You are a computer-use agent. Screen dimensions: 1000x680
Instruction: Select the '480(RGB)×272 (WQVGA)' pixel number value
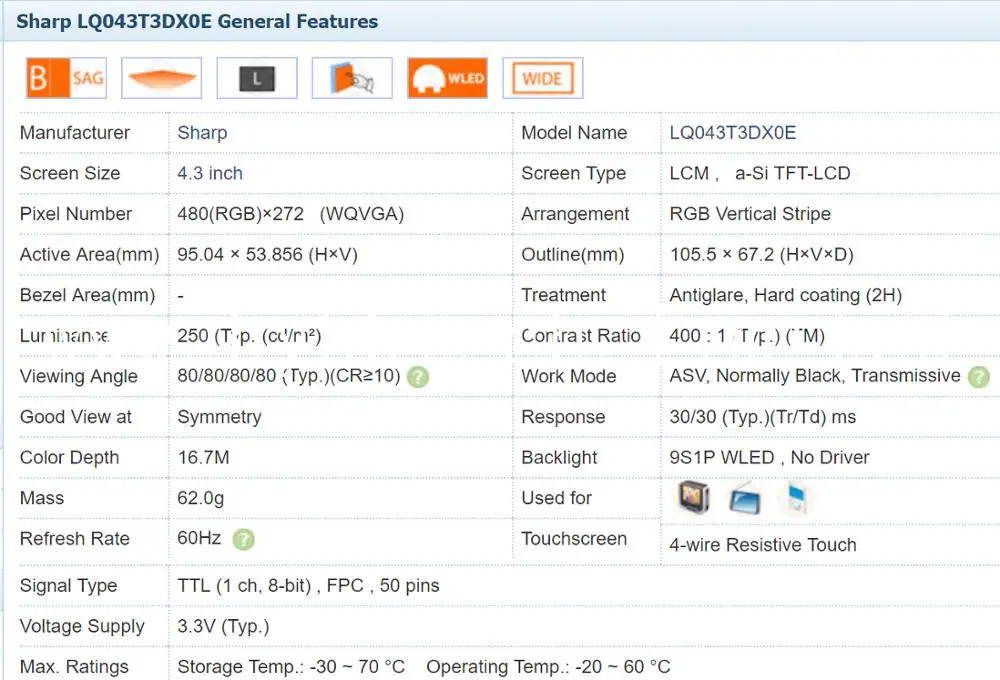click(291, 214)
